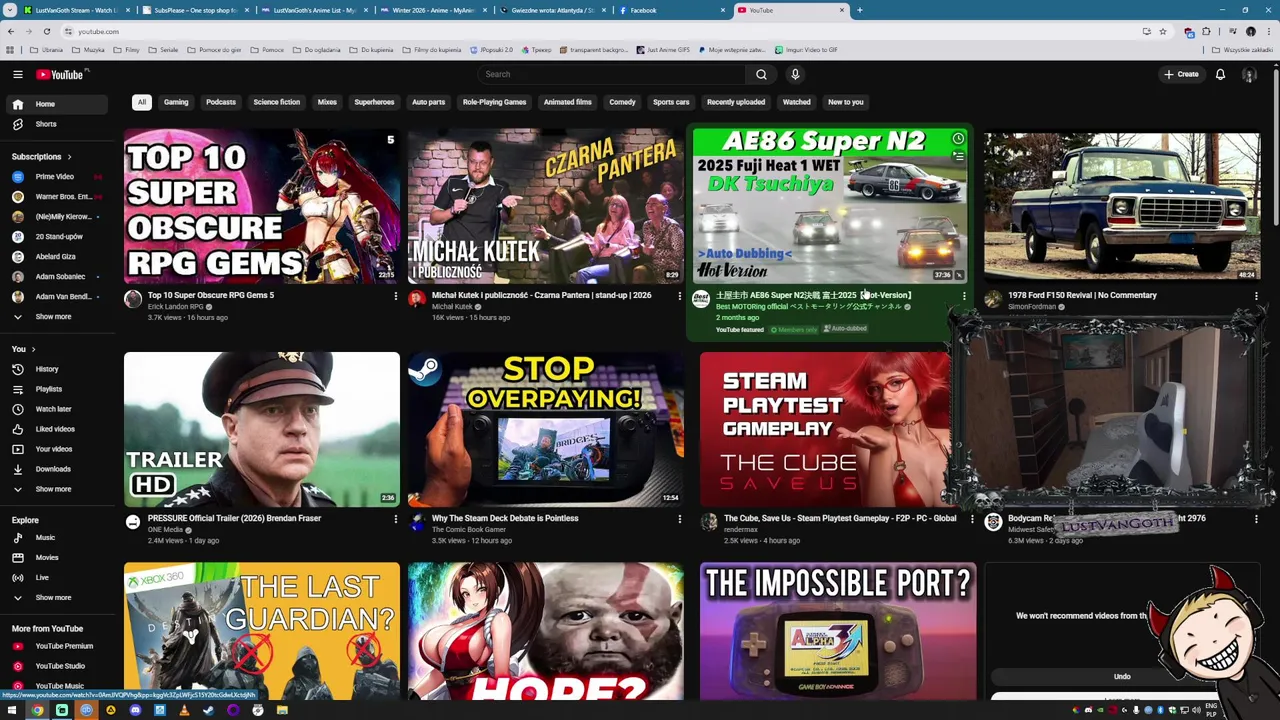Select the Gaming filter chip
This screenshot has width=1280, height=720.
click(x=176, y=102)
